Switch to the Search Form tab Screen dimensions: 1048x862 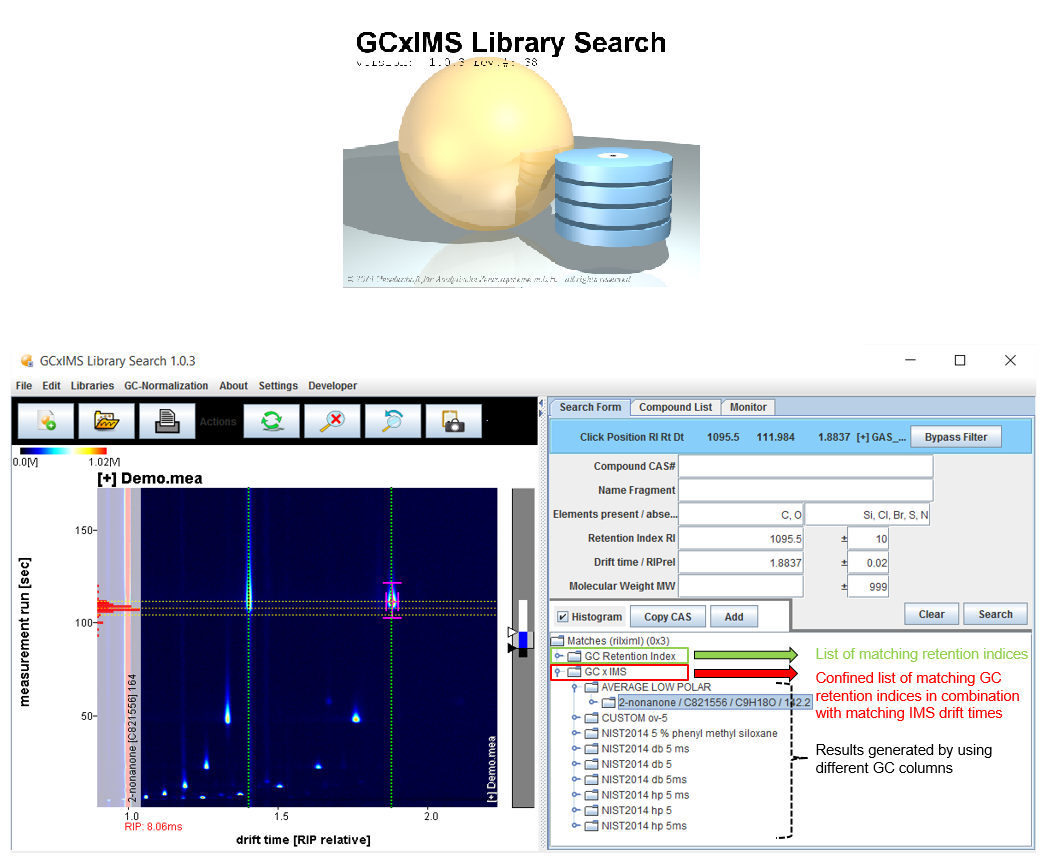coord(590,407)
